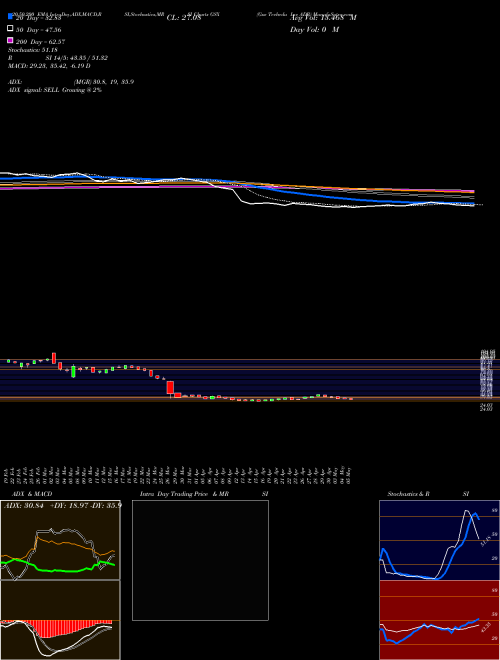Click the 'Intra Day Trading Price & MR SI' title
Image resolution: width=500 pixels, height=660 pixels.
204,494
